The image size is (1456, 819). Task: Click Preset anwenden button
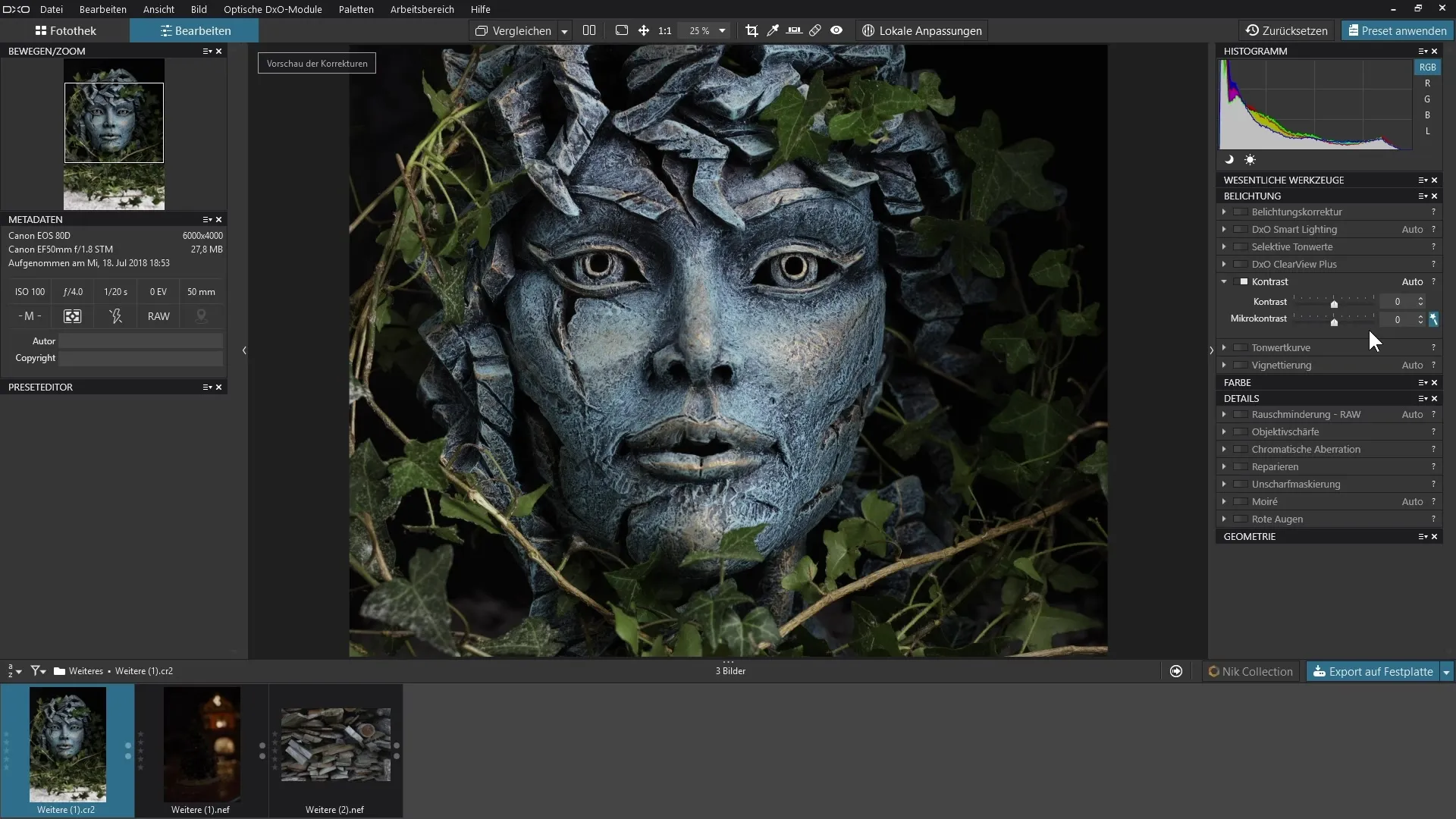click(x=1397, y=30)
